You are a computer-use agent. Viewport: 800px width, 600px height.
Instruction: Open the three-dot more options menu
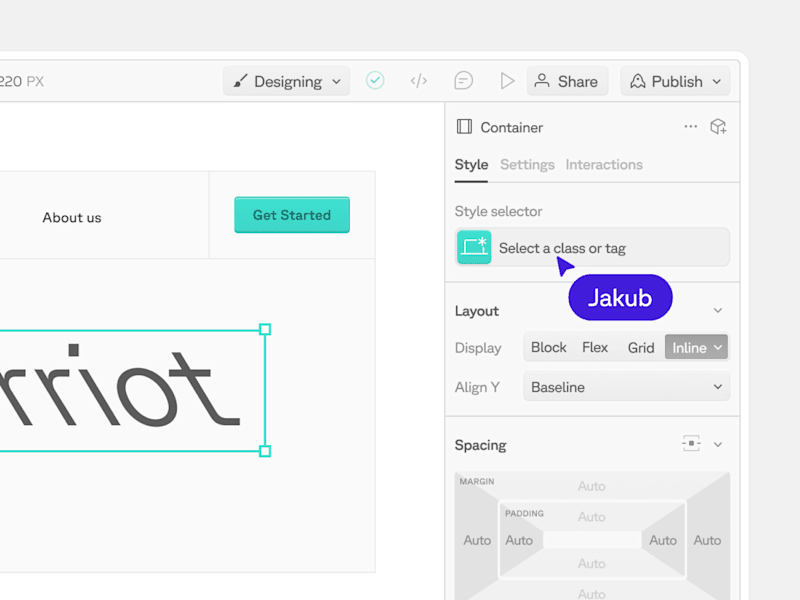tap(690, 126)
